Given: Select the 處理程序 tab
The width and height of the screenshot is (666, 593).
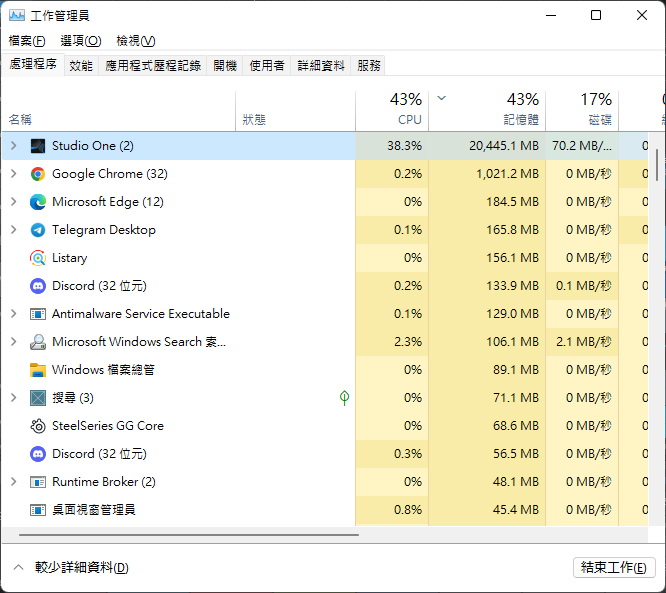Looking at the screenshot, I should click(33, 64).
